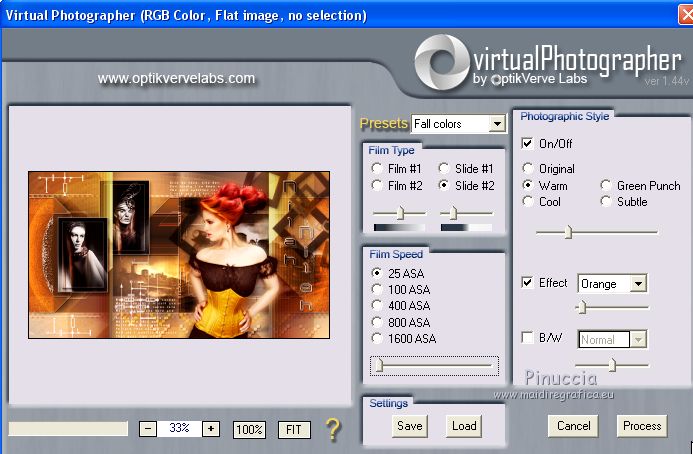693x454 pixels.
Task: Zoom out with the minus button
Action: pos(148,428)
